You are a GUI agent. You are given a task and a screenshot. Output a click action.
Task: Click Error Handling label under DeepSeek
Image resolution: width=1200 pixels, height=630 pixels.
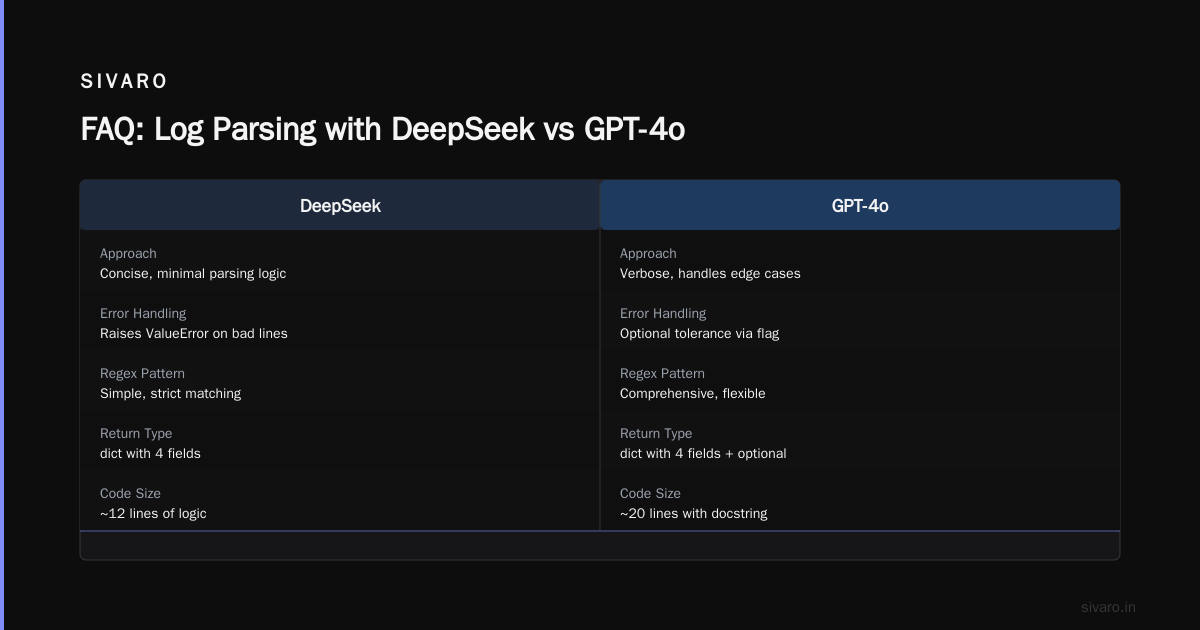(143, 313)
